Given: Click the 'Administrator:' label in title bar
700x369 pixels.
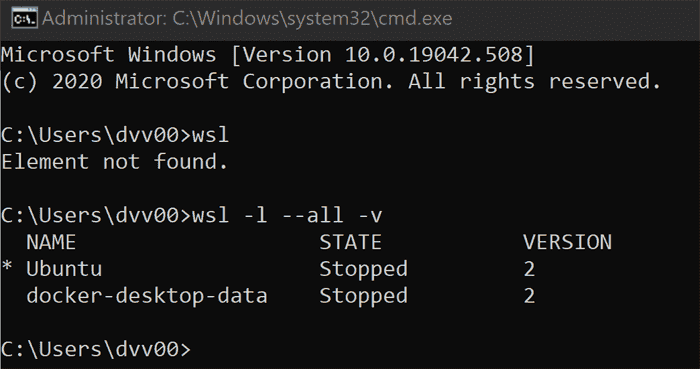Looking at the screenshot, I should click(x=104, y=19).
